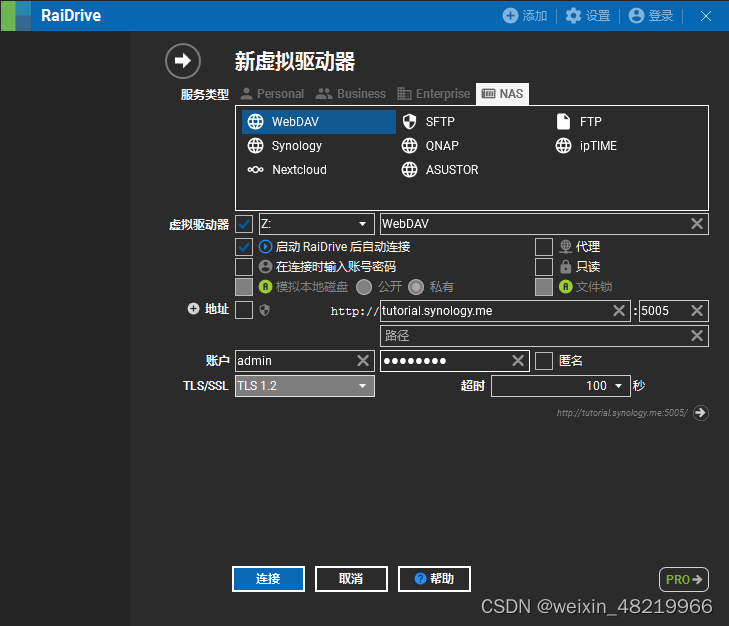Click the plus icon beside 地址
Screen dimensions: 729x626
point(193,308)
